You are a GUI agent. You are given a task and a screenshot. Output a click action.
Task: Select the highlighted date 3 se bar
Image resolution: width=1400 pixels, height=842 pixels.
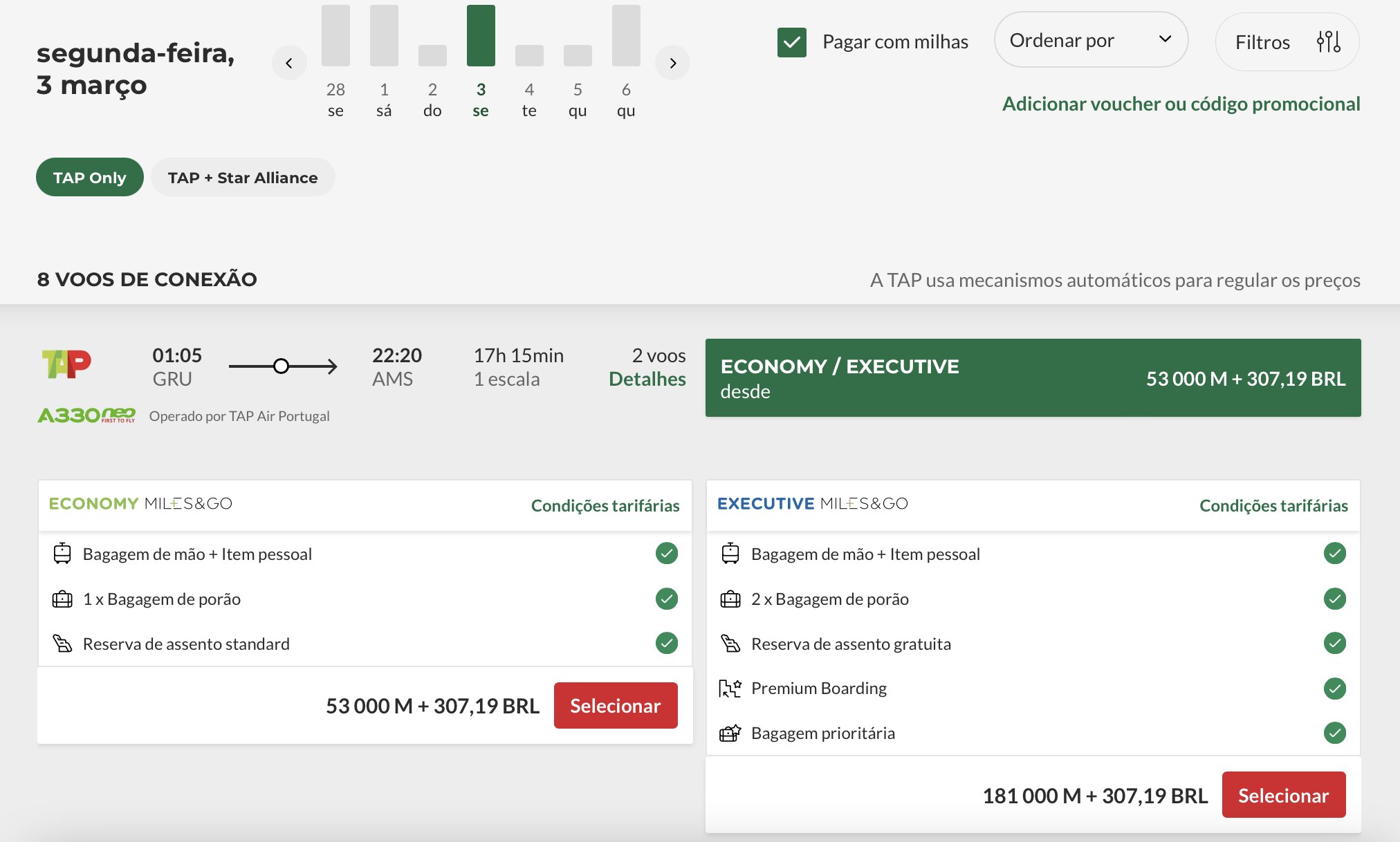pos(481,35)
